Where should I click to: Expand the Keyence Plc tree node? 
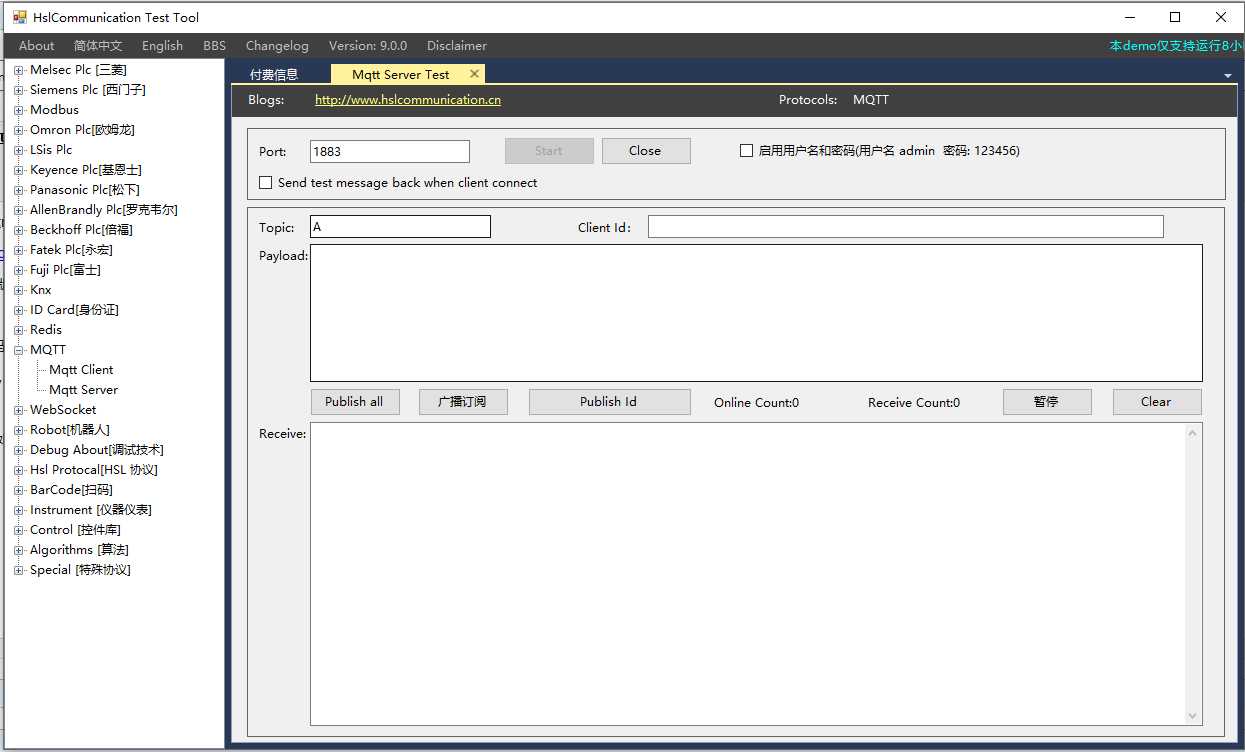pyautogui.click(x=19, y=170)
